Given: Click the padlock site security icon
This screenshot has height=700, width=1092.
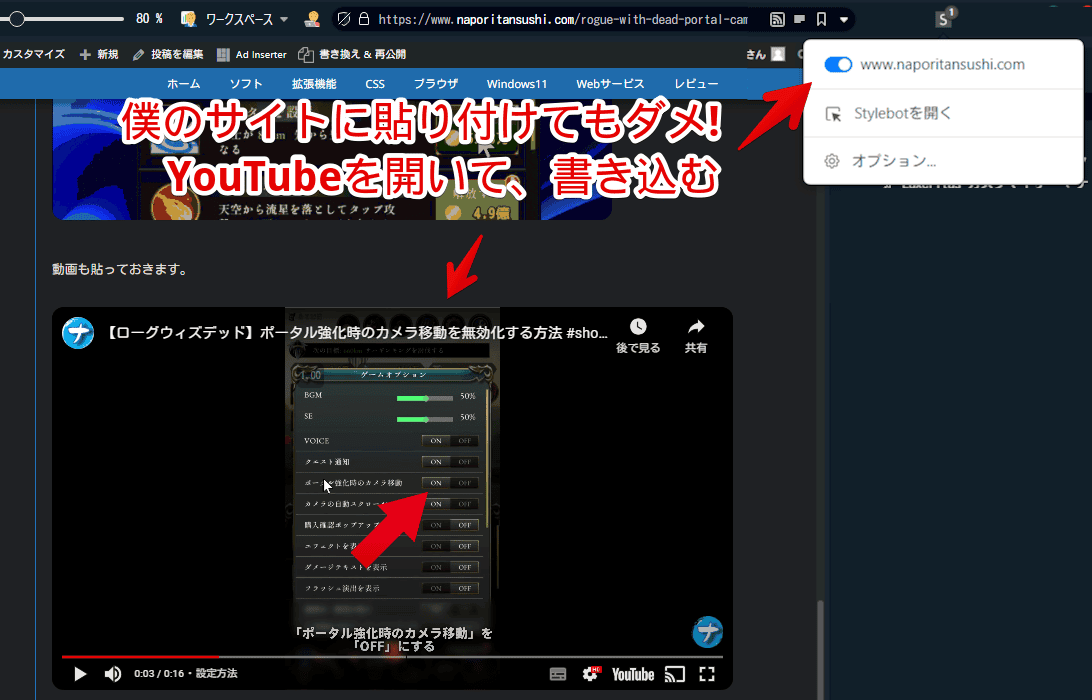Looking at the screenshot, I should [364, 20].
